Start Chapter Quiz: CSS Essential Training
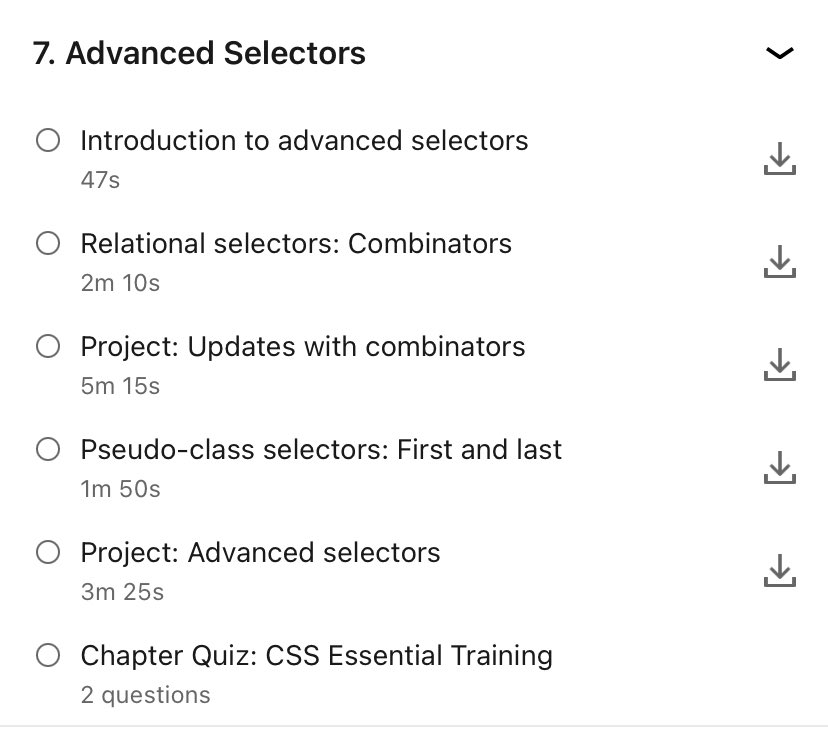Screen dimensions: 828x732 coord(317,656)
